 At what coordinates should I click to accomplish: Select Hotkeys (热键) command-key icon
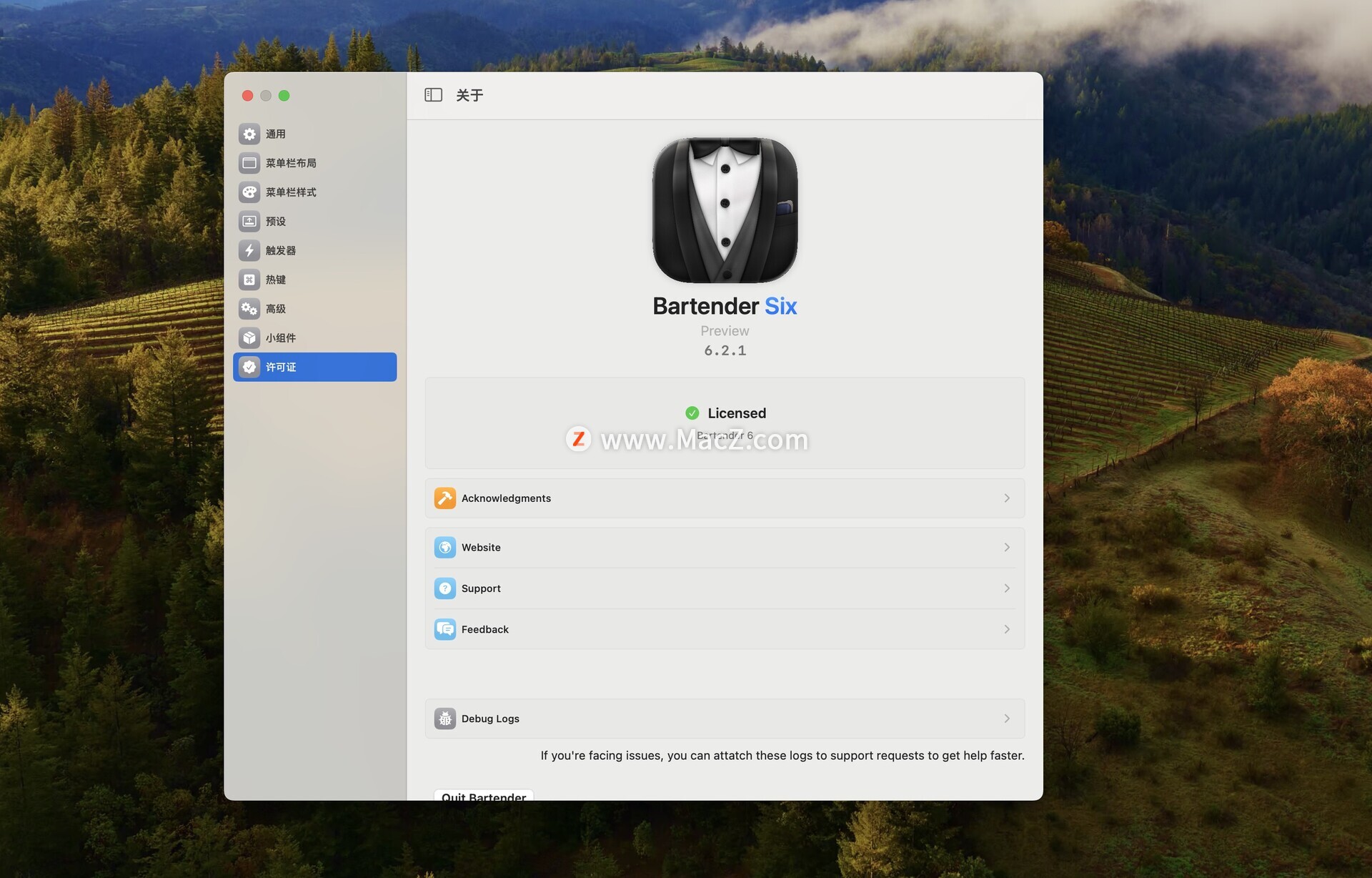[249, 280]
